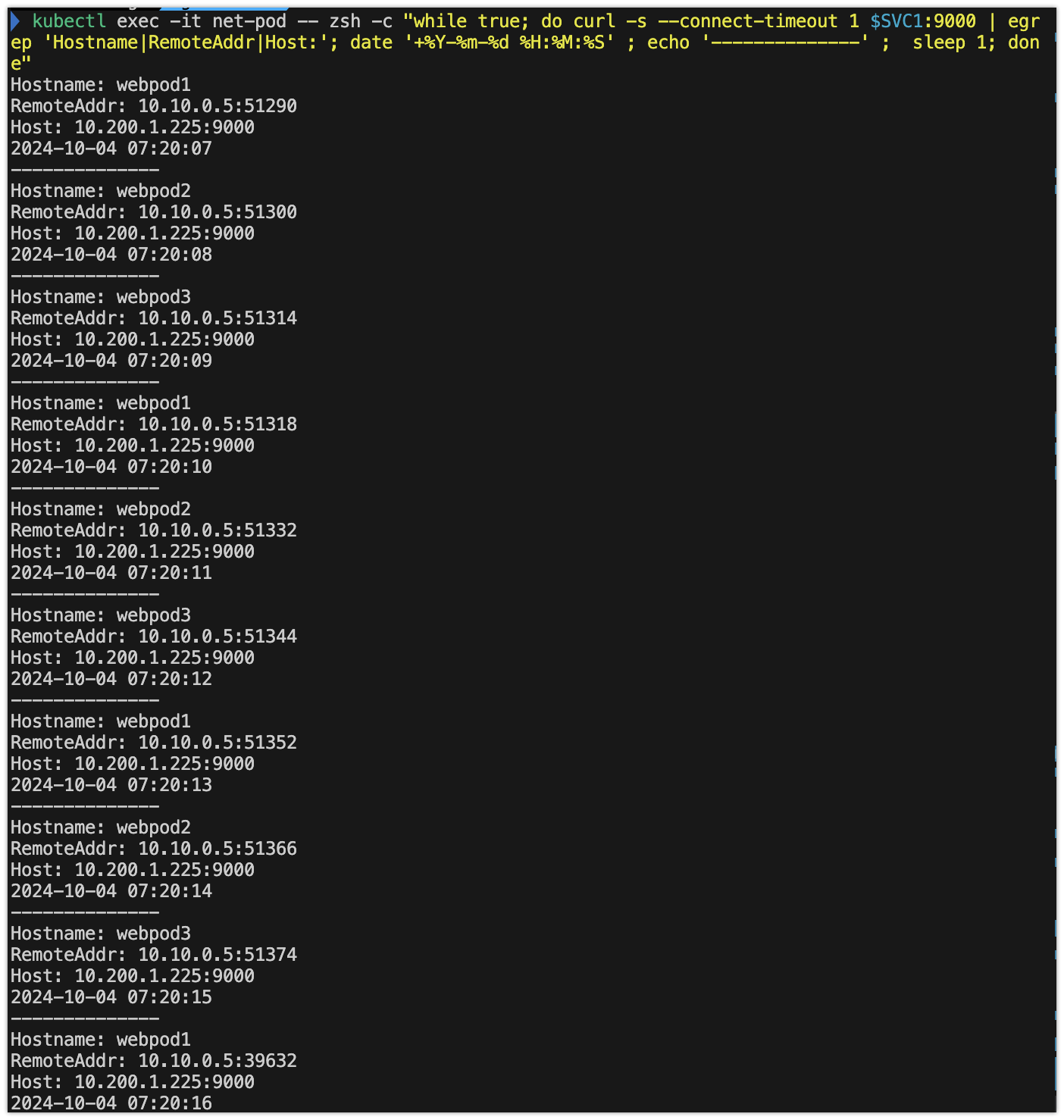Image resolution: width=1064 pixels, height=1120 pixels.
Task: Click the Hostname line above RemoteAddr 51290
Action: tap(101, 85)
